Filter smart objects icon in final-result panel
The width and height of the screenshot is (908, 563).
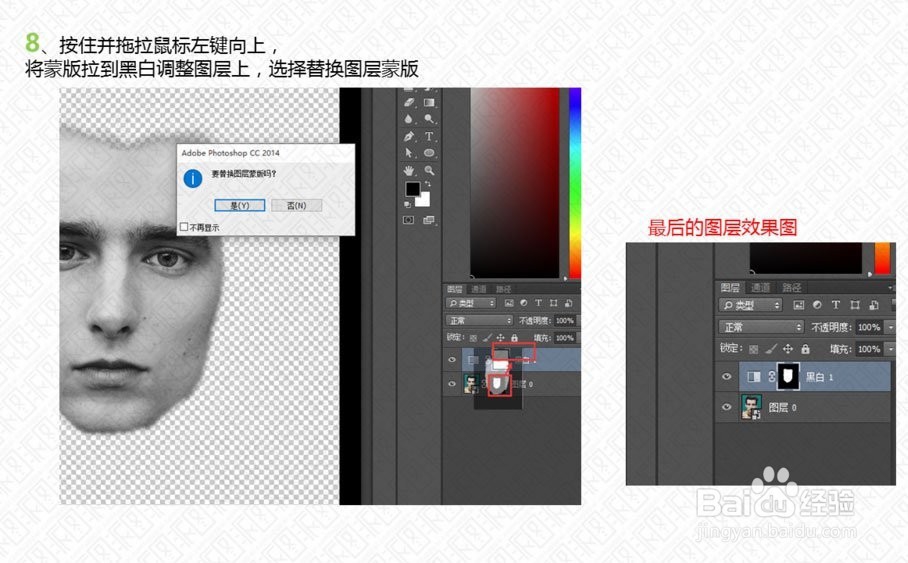point(874,305)
